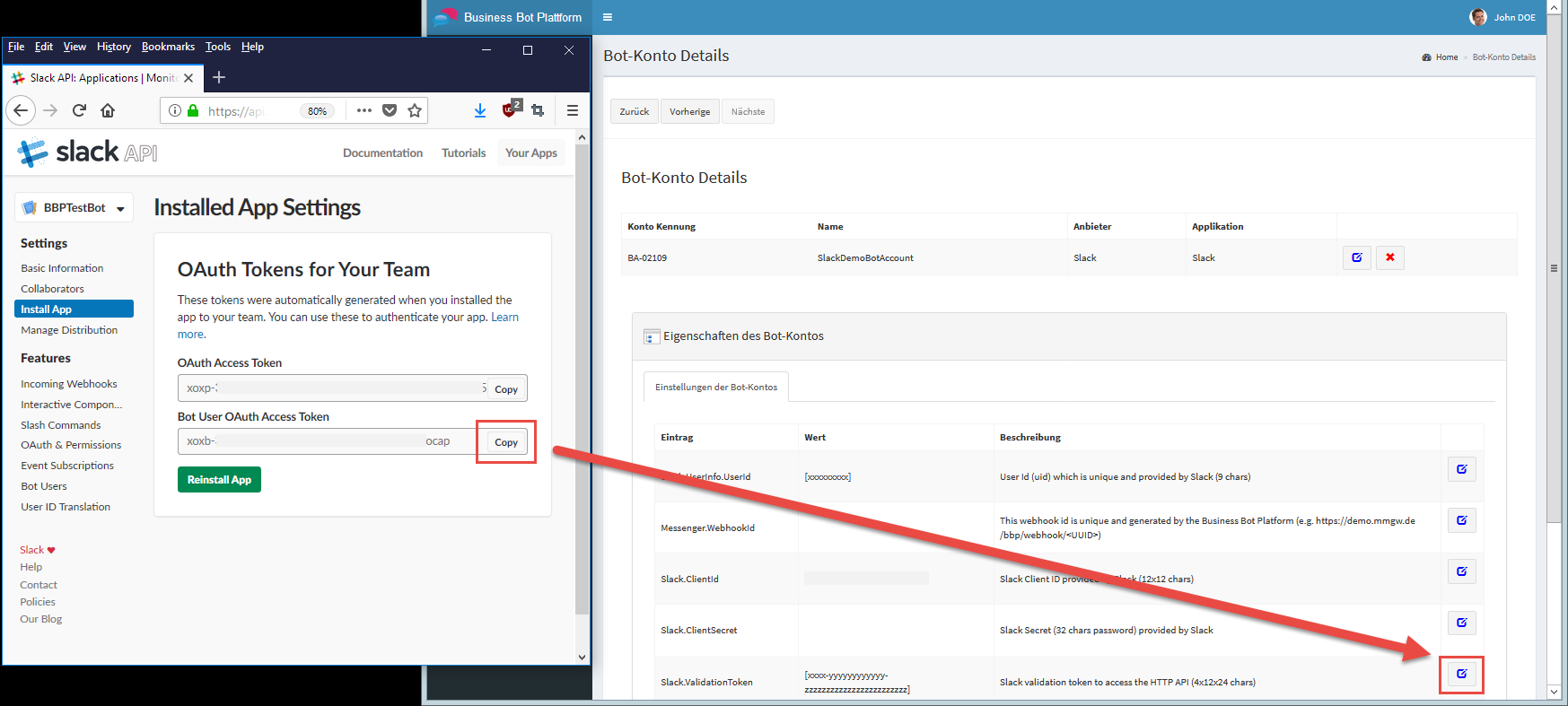Click the Reinstall App button
The height and width of the screenshot is (706, 1568).
tap(219, 480)
